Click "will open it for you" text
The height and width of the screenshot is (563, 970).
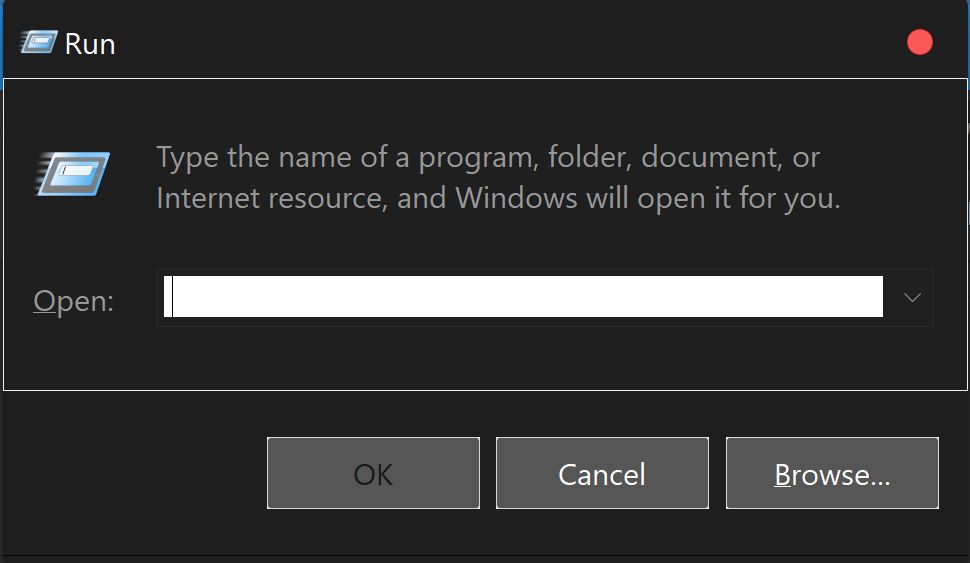click(713, 198)
